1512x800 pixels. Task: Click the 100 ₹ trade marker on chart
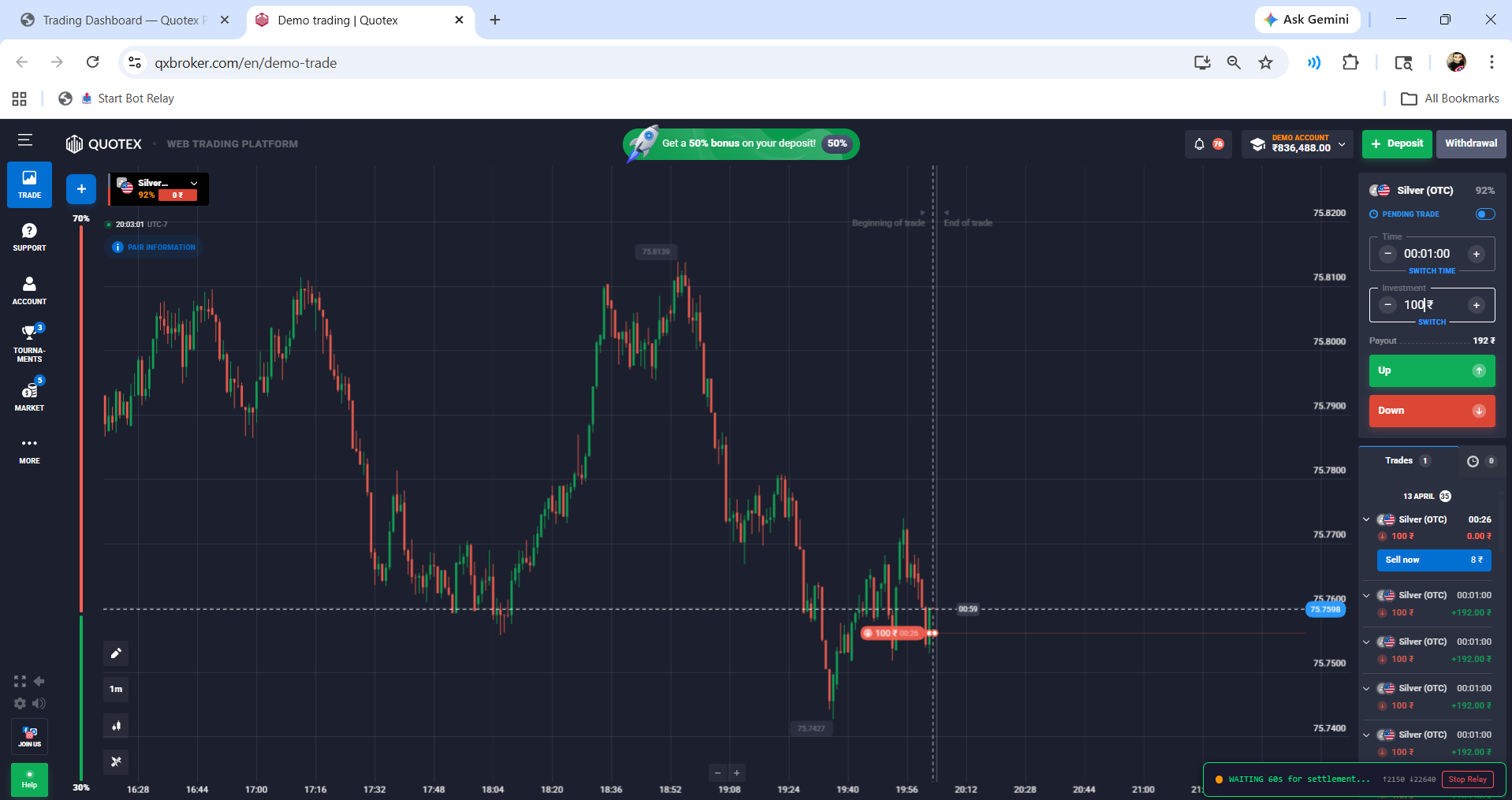(x=894, y=633)
